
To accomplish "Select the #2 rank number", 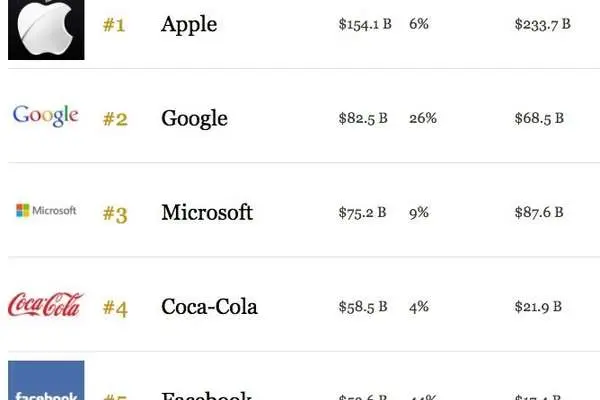I will click(x=115, y=119).
